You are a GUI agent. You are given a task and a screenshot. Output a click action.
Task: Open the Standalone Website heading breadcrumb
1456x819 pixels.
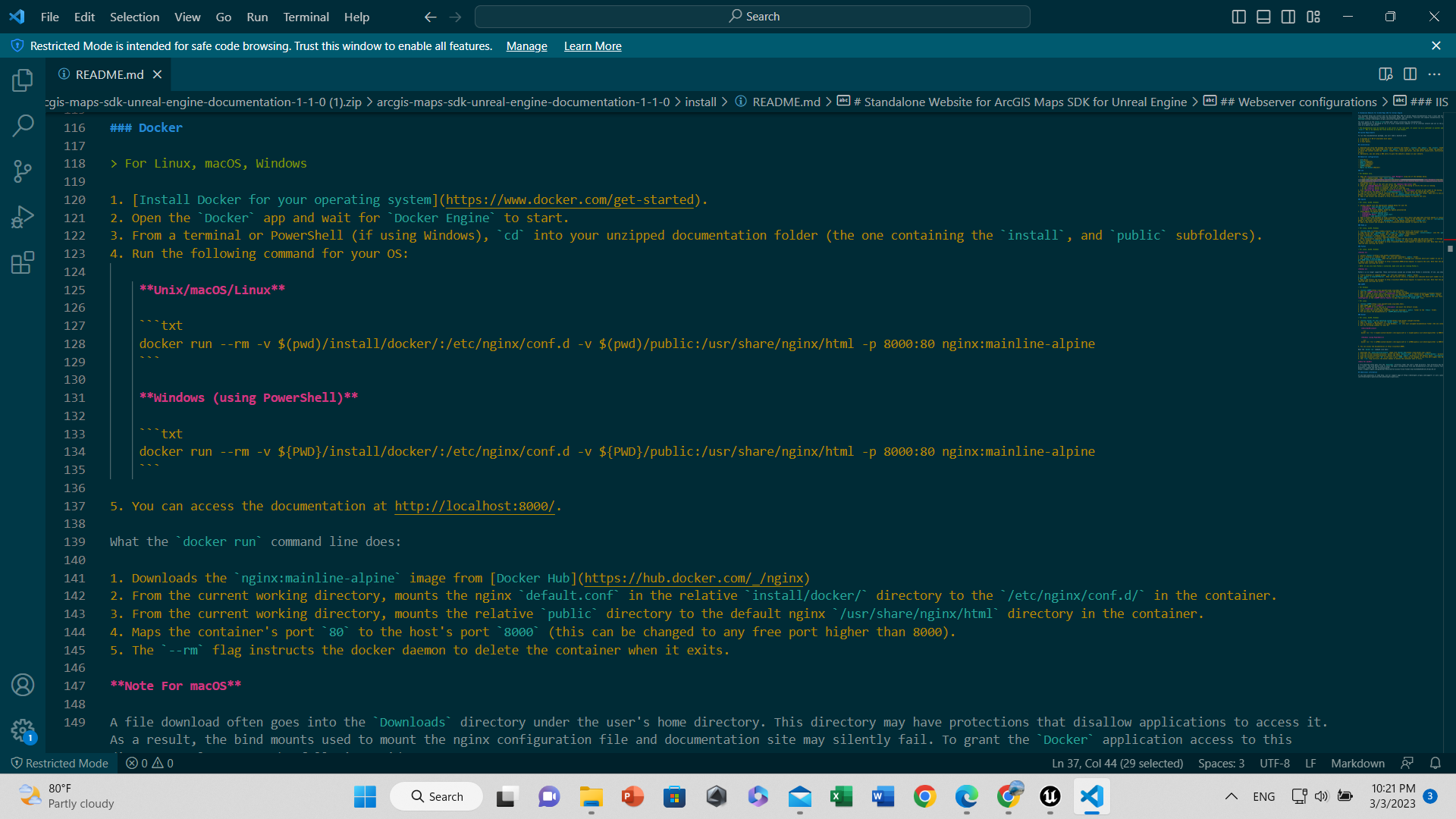[x=1019, y=102]
